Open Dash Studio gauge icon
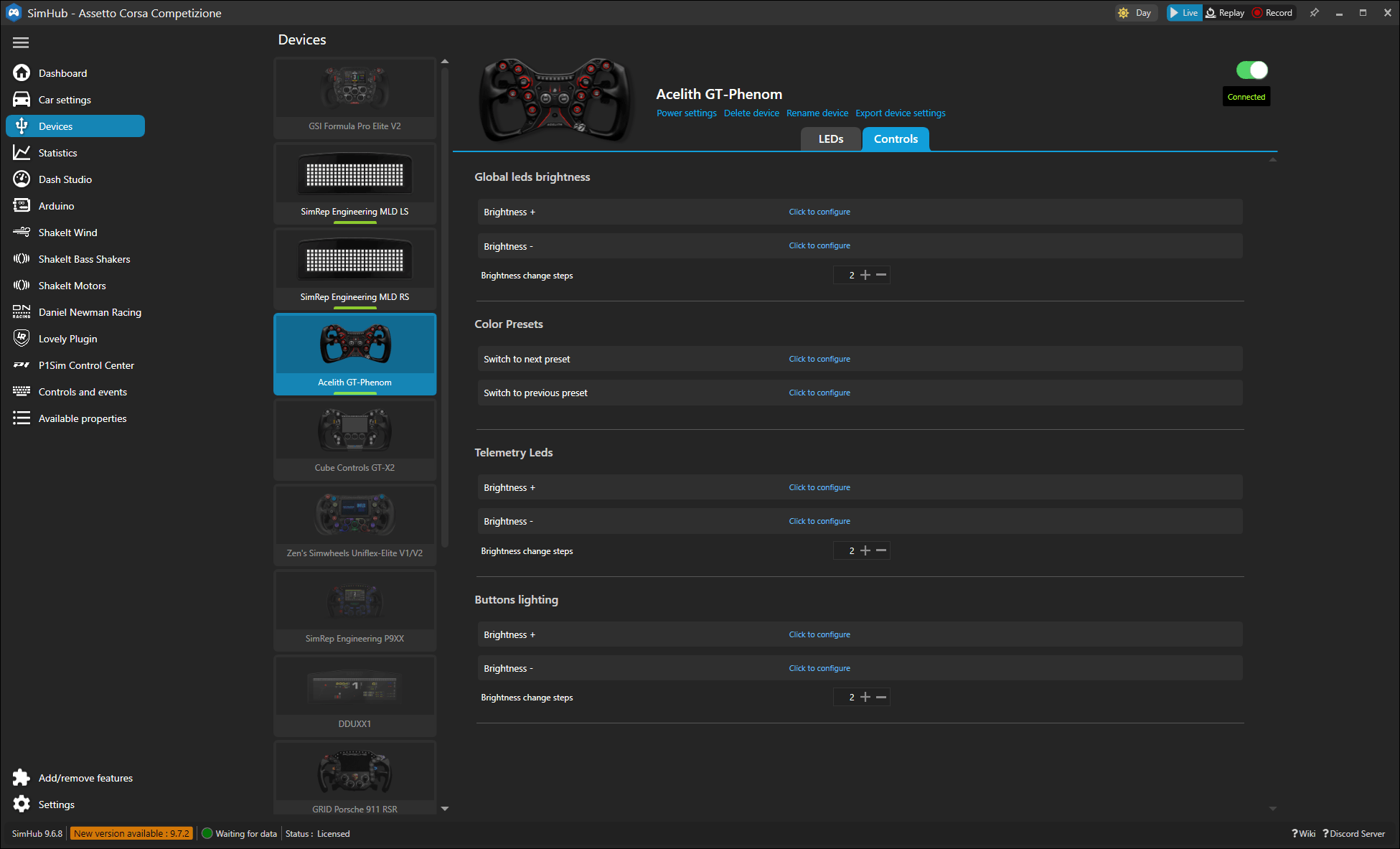This screenshot has height=849, width=1400. 22,179
